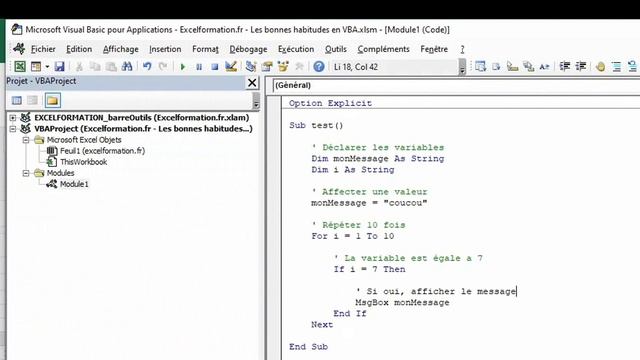Click the Copy toolbar icon

point(95,67)
